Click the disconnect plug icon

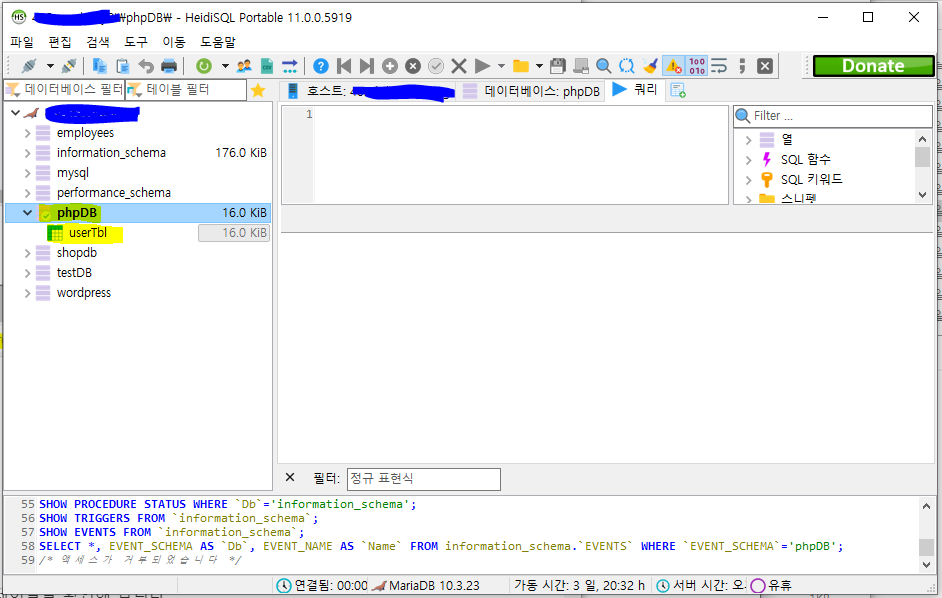(69, 66)
